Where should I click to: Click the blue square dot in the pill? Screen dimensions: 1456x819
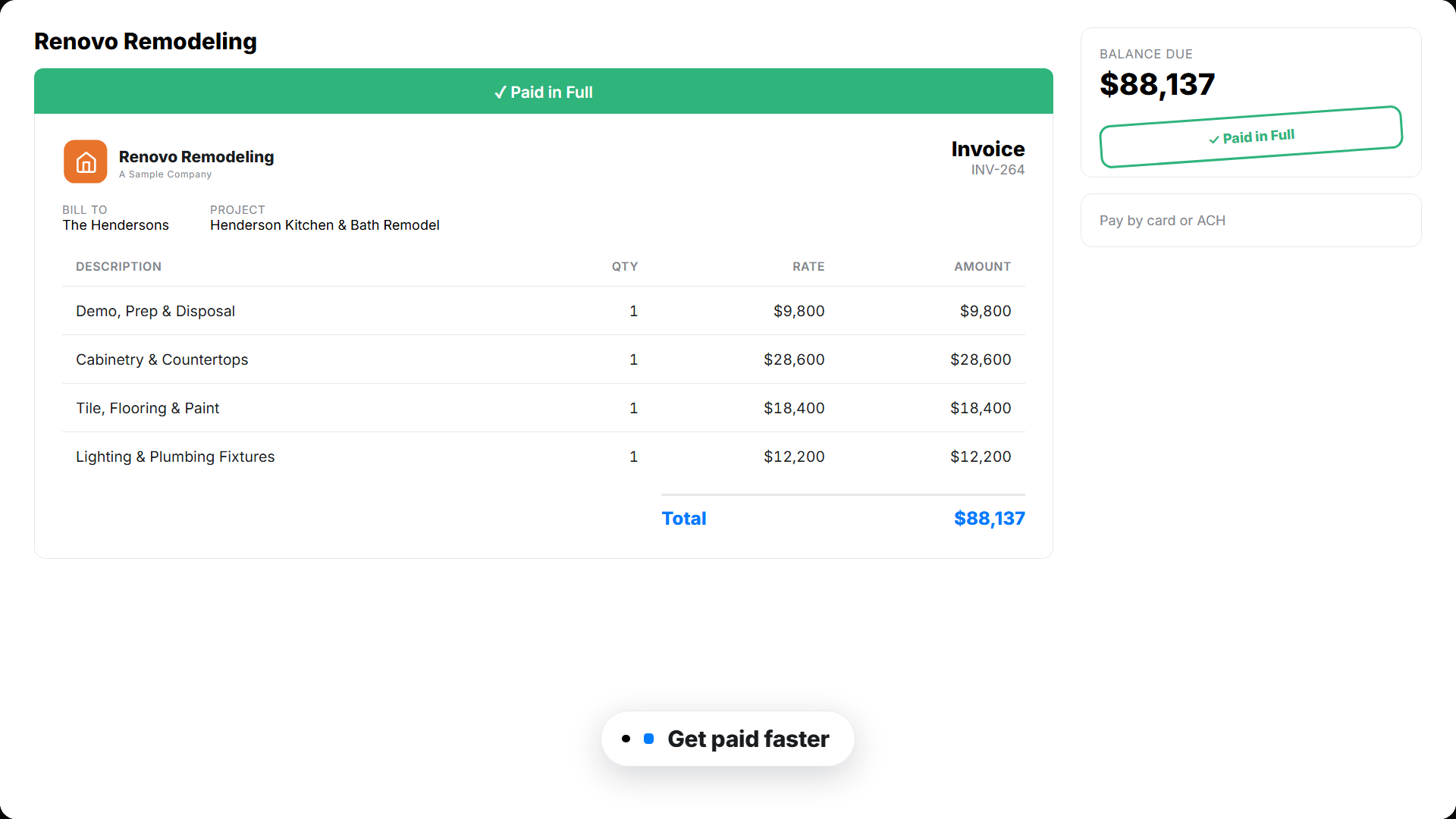click(649, 739)
